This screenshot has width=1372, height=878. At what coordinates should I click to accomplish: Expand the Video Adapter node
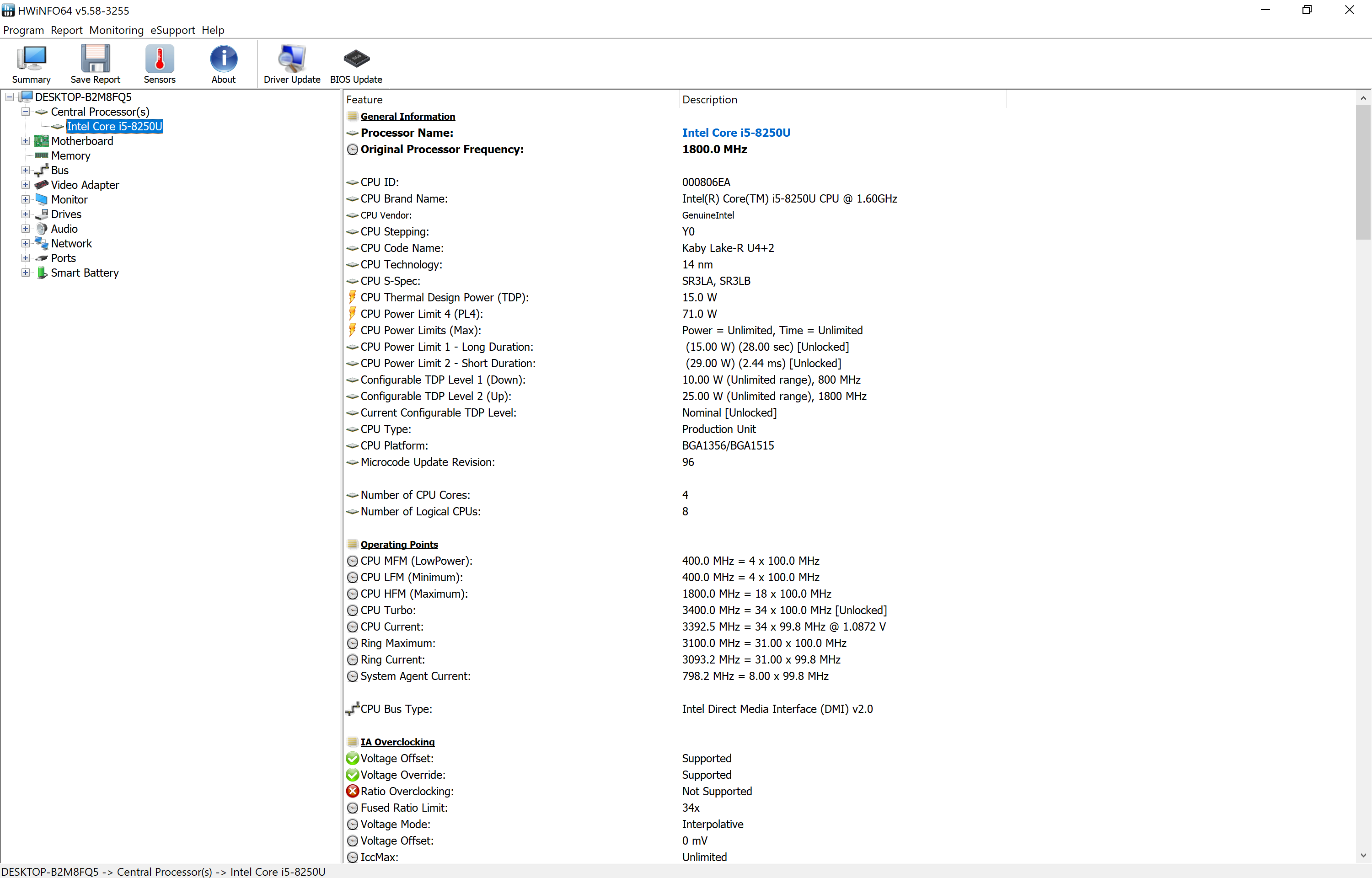pos(26,185)
